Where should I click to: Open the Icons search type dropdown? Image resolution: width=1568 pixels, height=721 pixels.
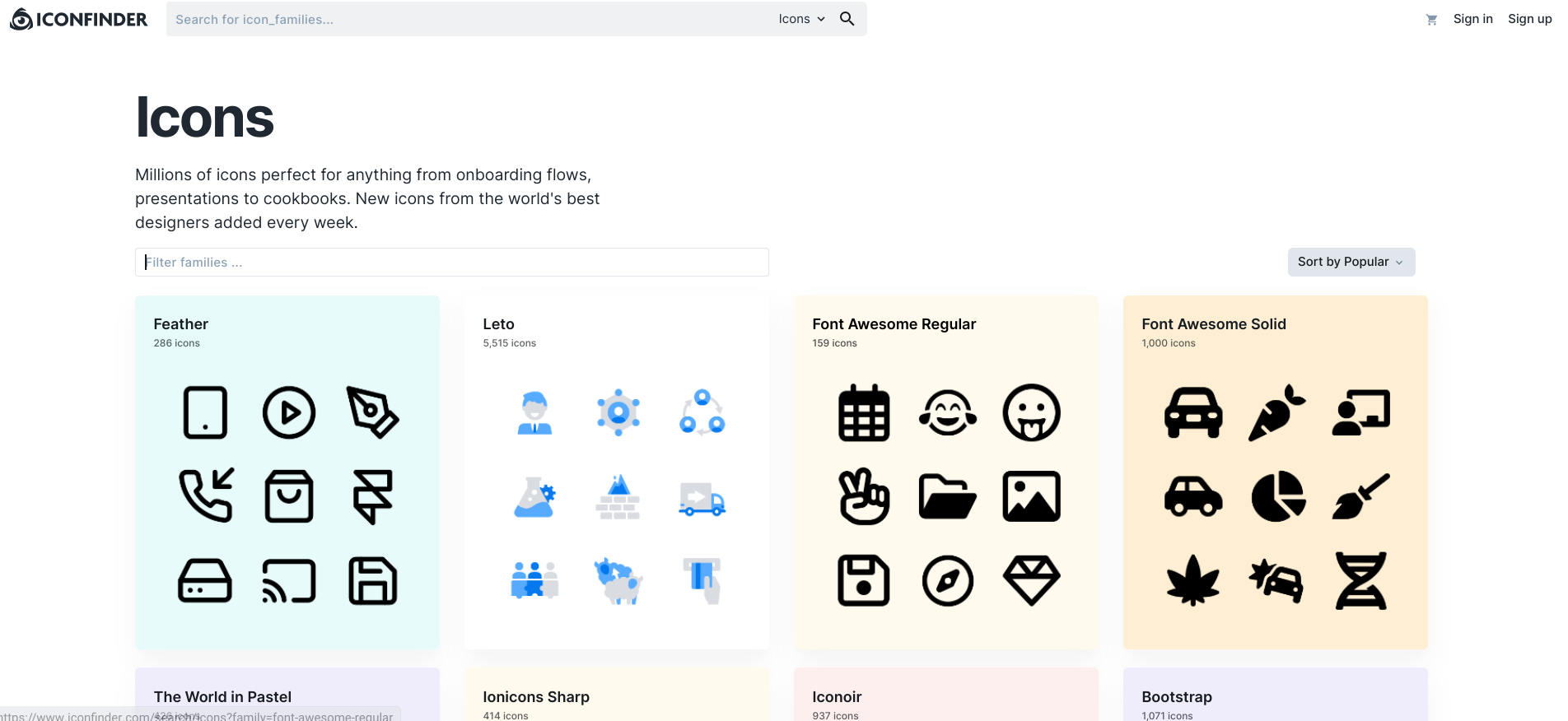(x=801, y=19)
